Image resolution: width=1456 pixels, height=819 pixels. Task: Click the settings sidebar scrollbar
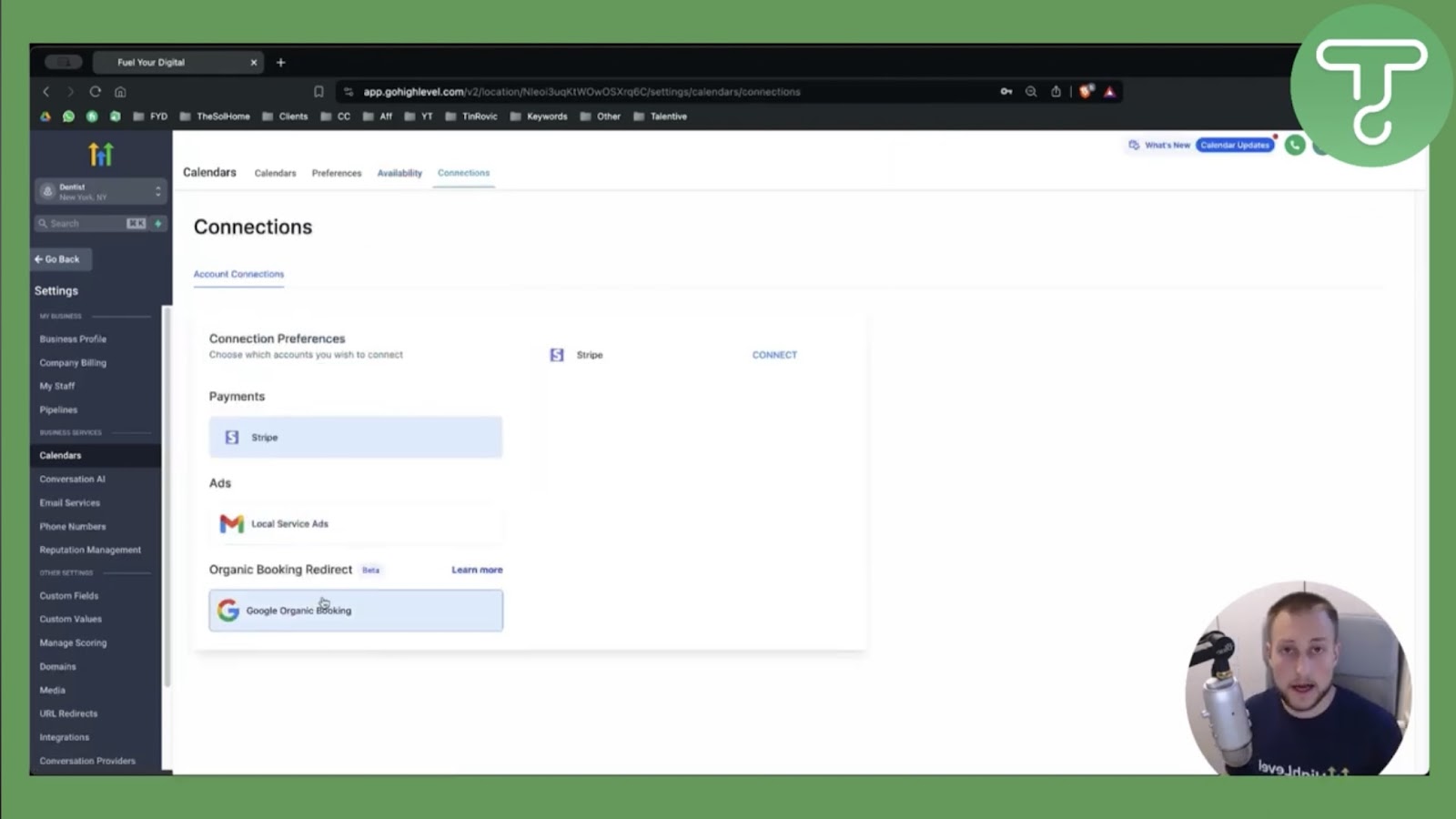click(167, 496)
